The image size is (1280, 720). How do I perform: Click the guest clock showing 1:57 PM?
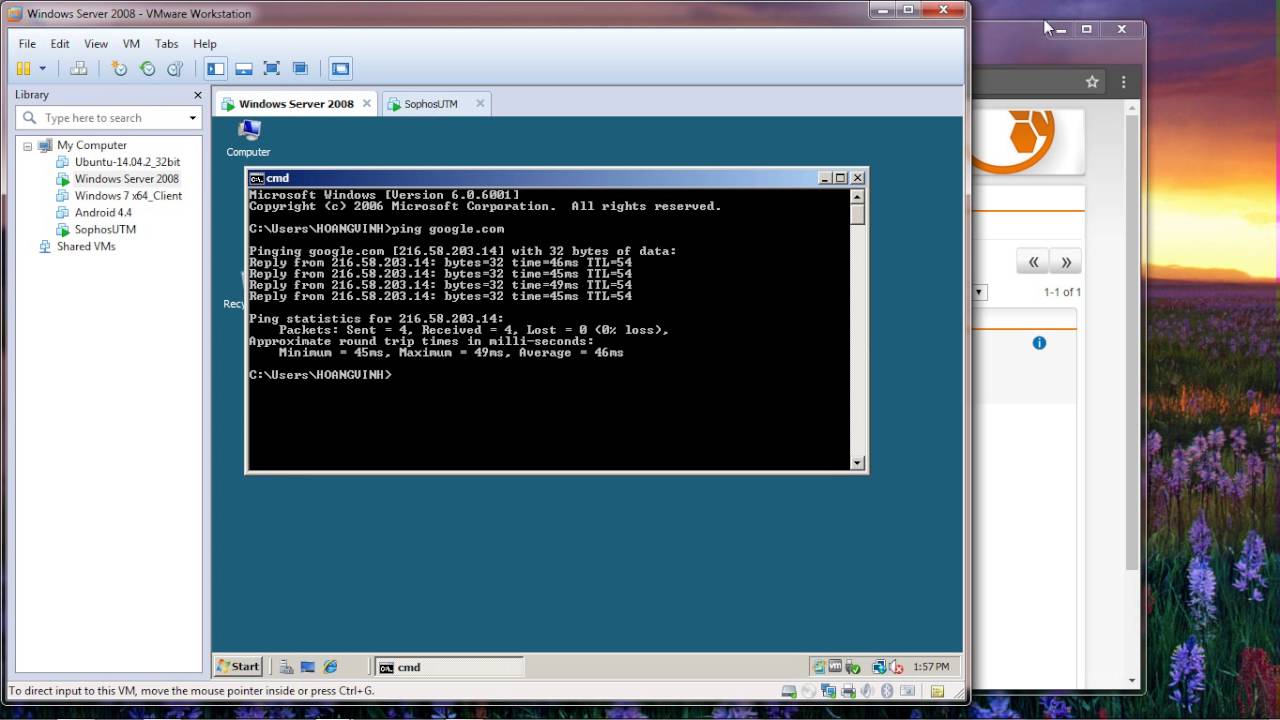[x=931, y=667]
